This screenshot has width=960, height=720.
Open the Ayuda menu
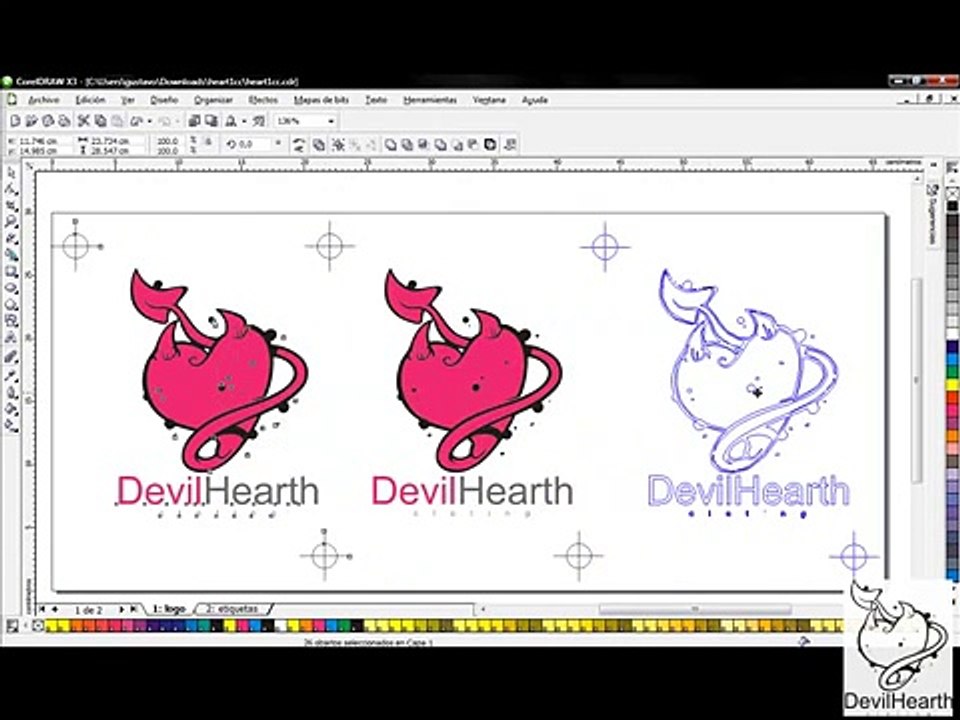point(534,100)
